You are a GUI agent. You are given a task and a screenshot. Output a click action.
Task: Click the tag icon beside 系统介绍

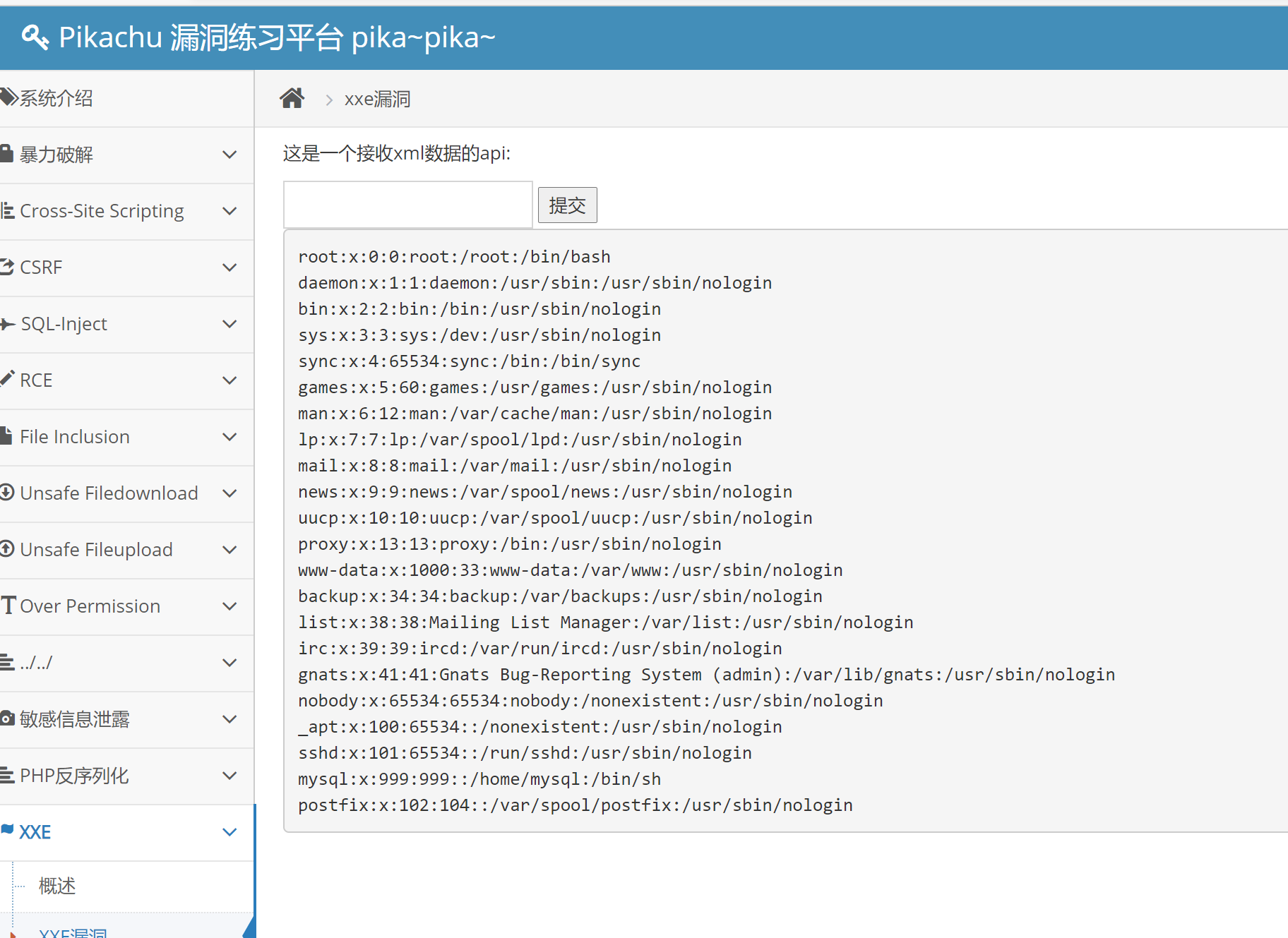pos(8,97)
